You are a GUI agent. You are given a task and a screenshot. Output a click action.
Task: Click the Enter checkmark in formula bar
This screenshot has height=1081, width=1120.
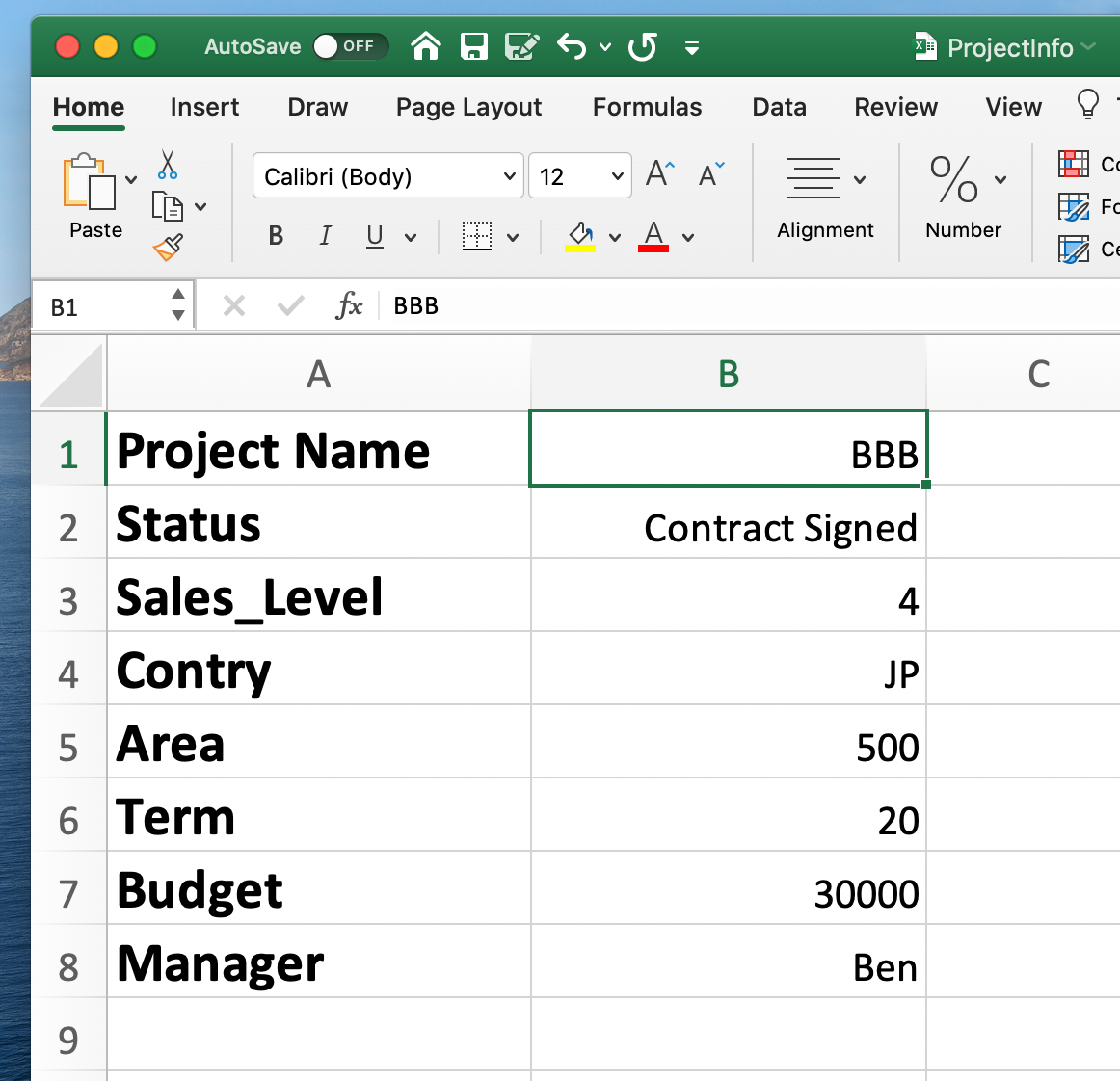[x=291, y=306]
